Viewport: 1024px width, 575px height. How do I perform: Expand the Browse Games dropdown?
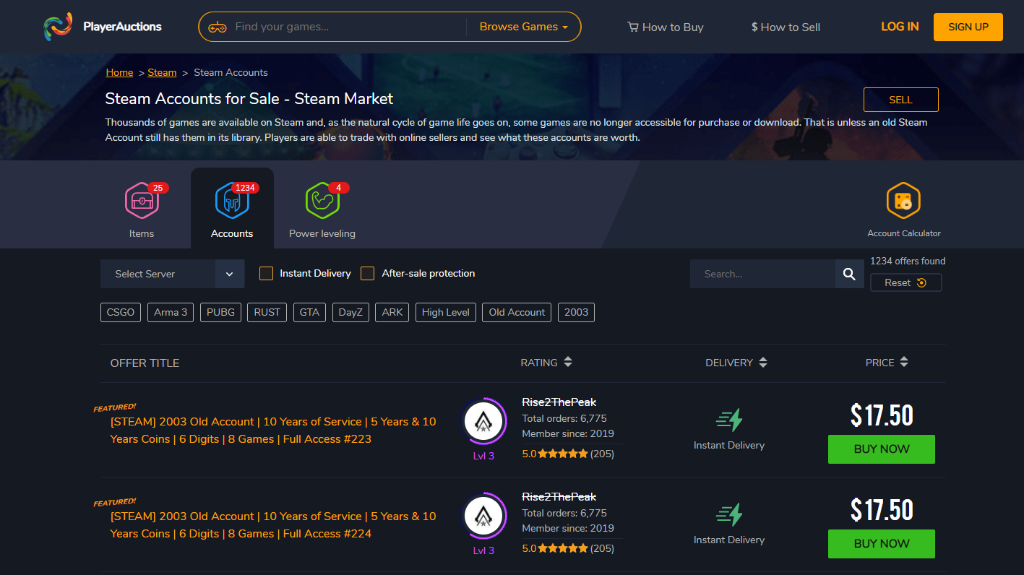coord(524,27)
